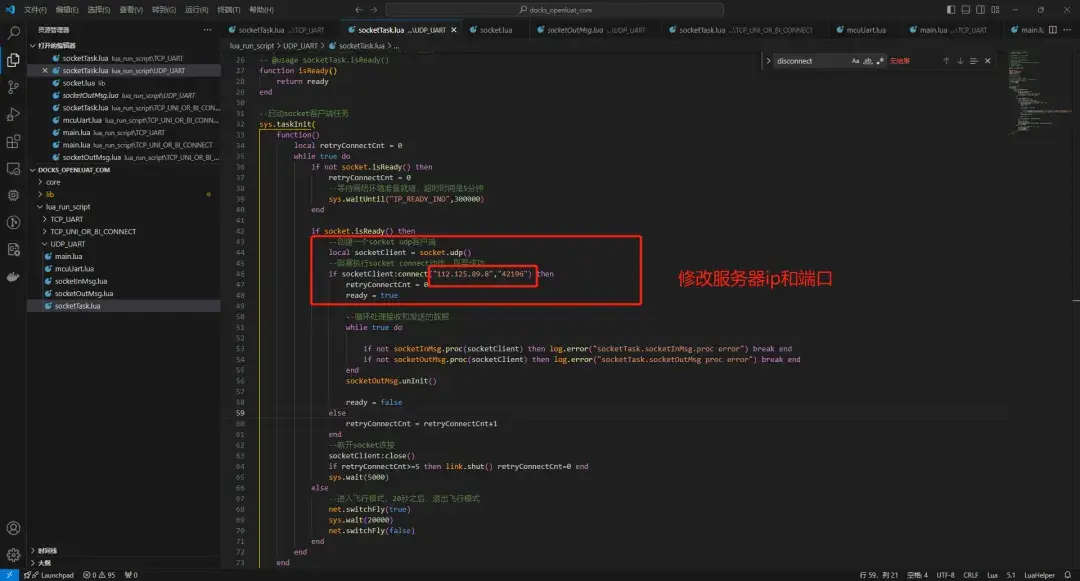Image resolution: width=1080 pixels, height=581 pixels.
Task: Click the UDP_UART breadcrumb segment
Action: [x=300, y=46]
